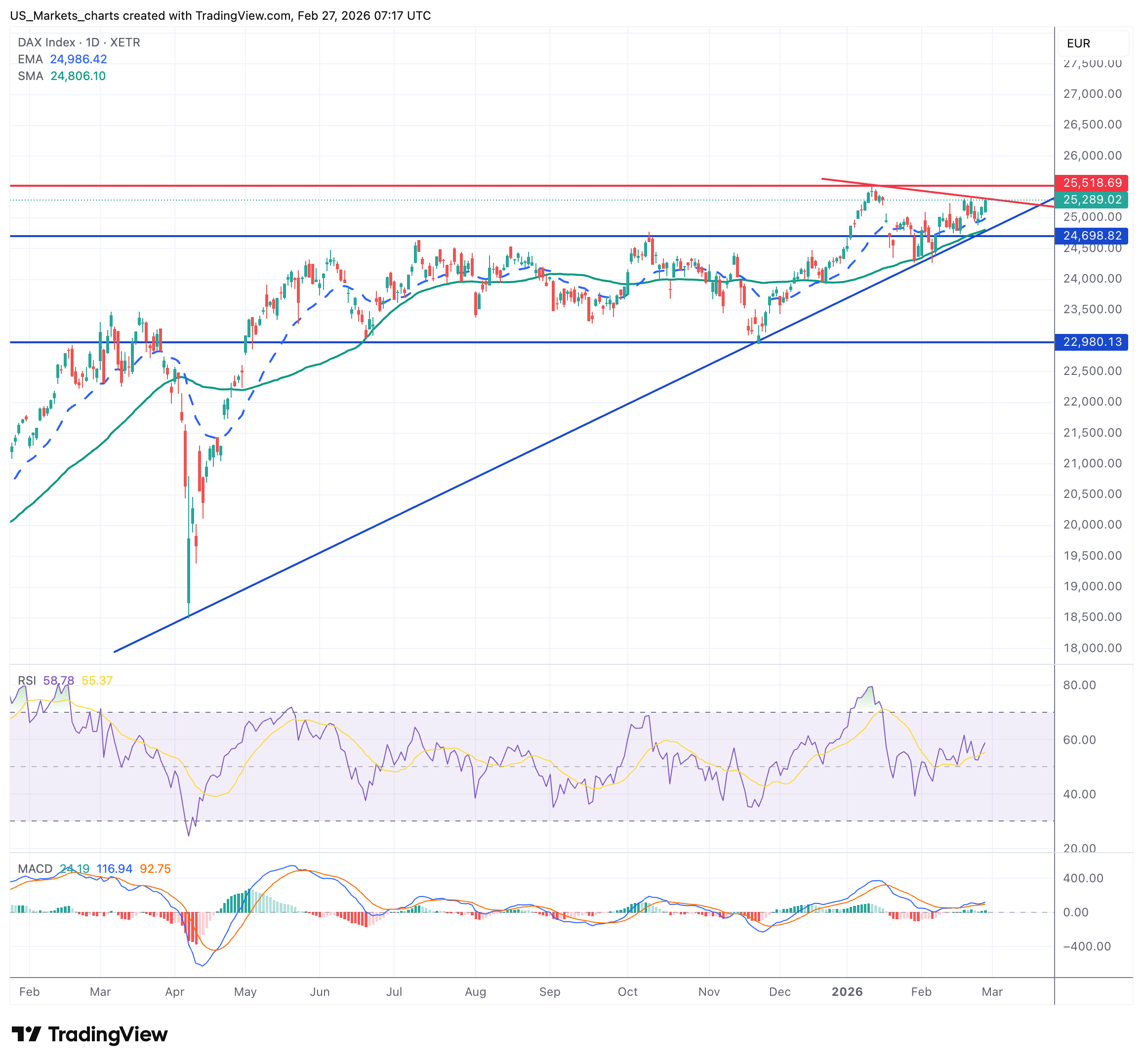Click the purple RSI value 58.78
This screenshot has height=1064, width=1143.
click(x=59, y=681)
